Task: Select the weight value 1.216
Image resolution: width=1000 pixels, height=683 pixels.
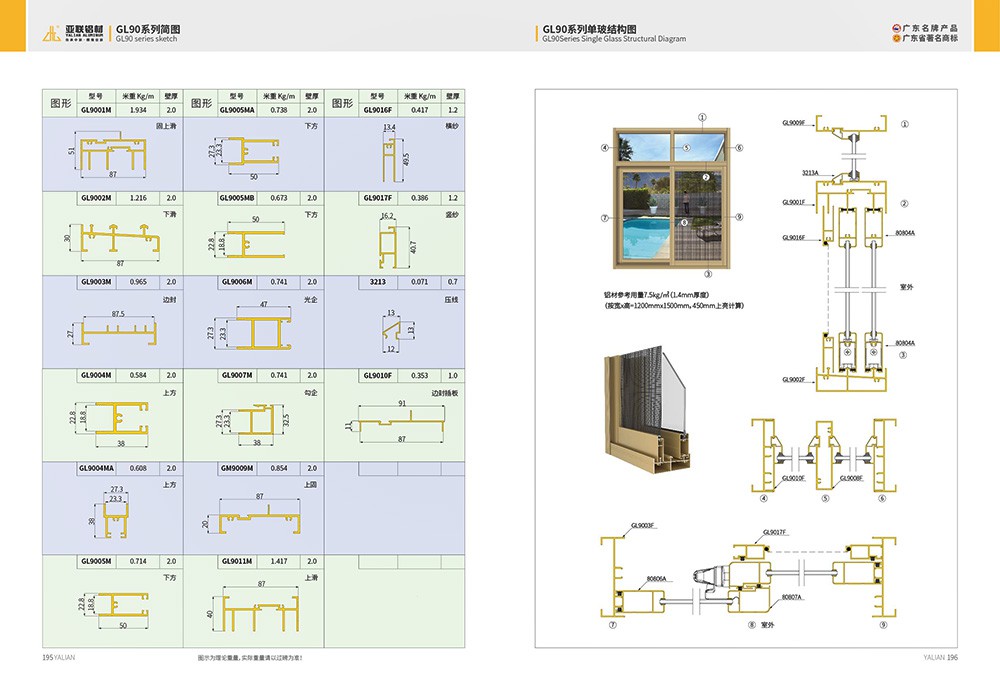Action: point(138,198)
